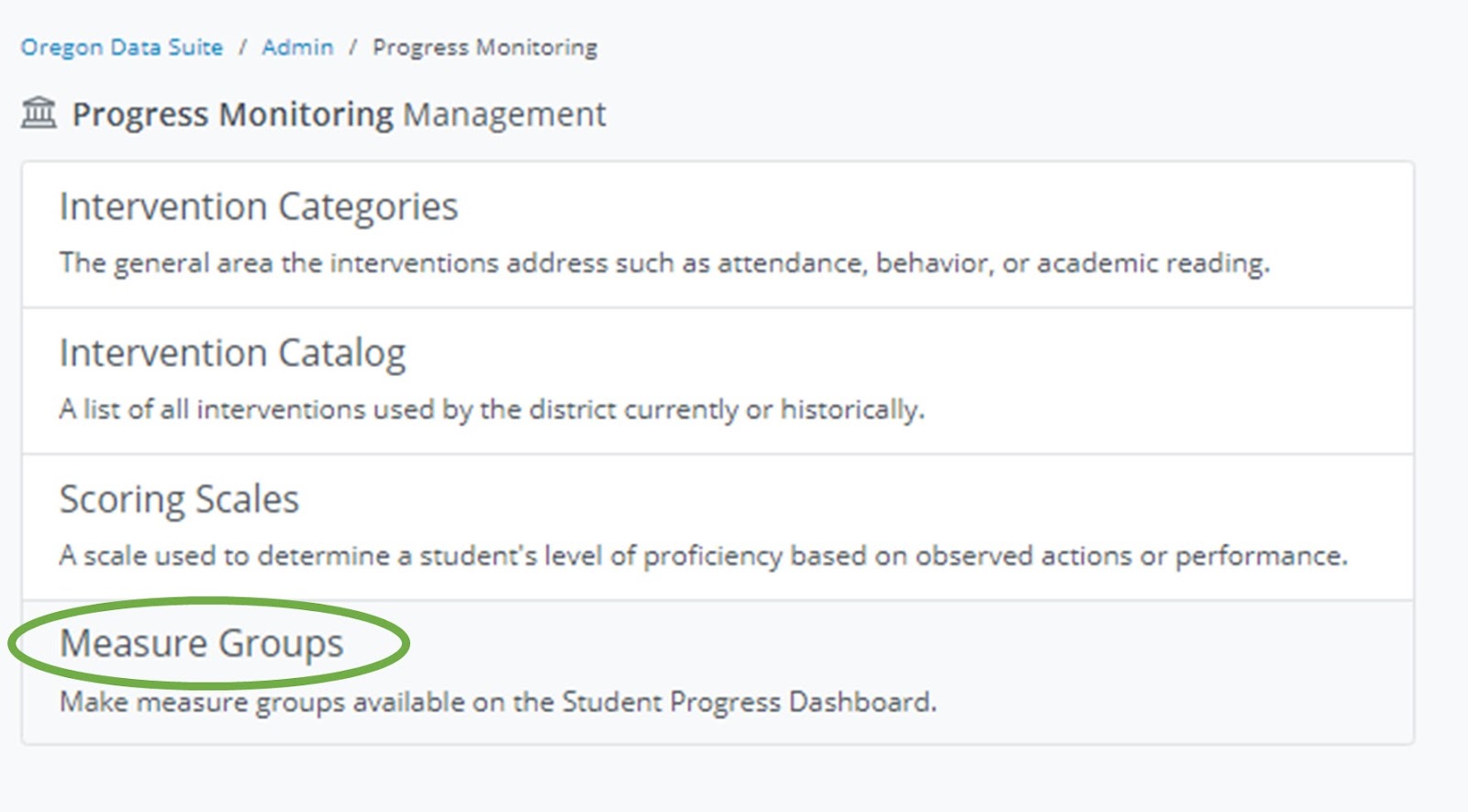
Task: Open the Intervention Categories section
Action: coord(259,207)
